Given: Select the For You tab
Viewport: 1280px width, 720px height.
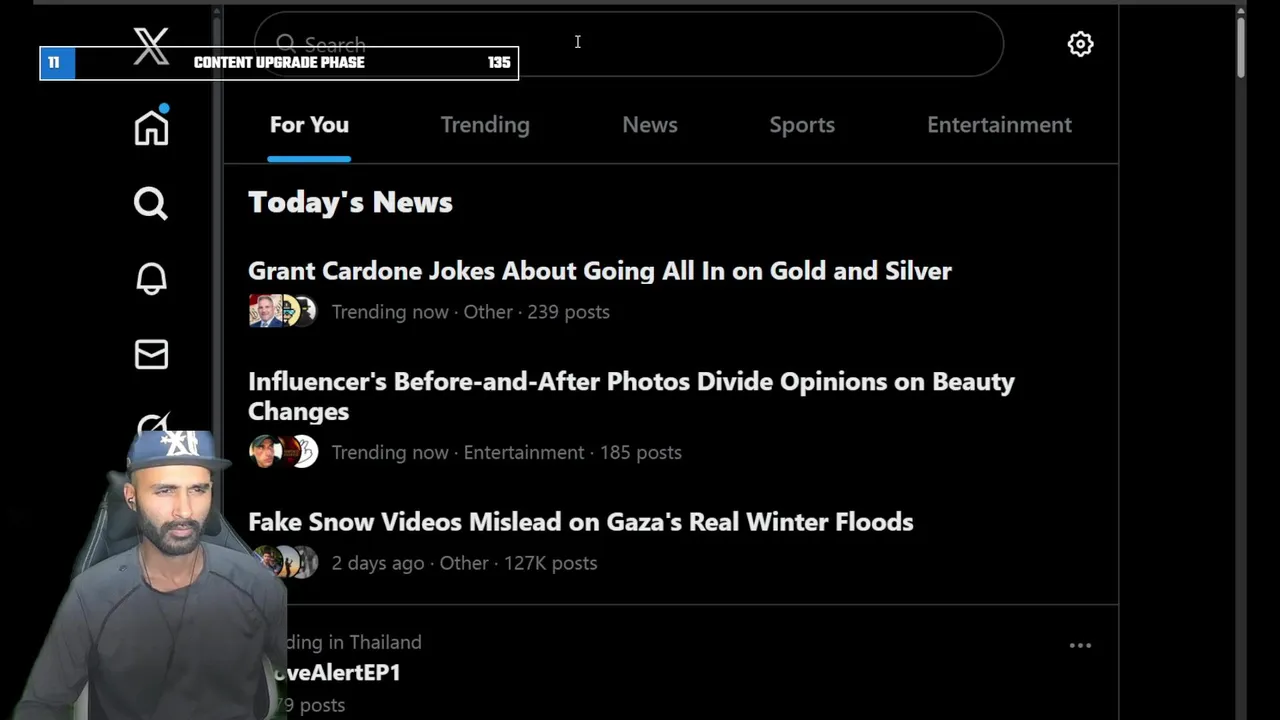Looking at the screenshot, I should (x=309, y=125).
